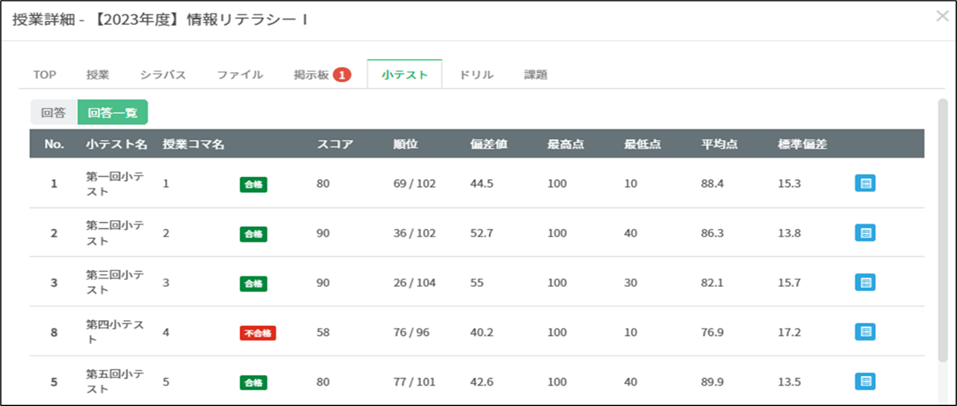957x406 pixels.
Task: Go to the シラバス tab
Action: click(x=162, y=75)
